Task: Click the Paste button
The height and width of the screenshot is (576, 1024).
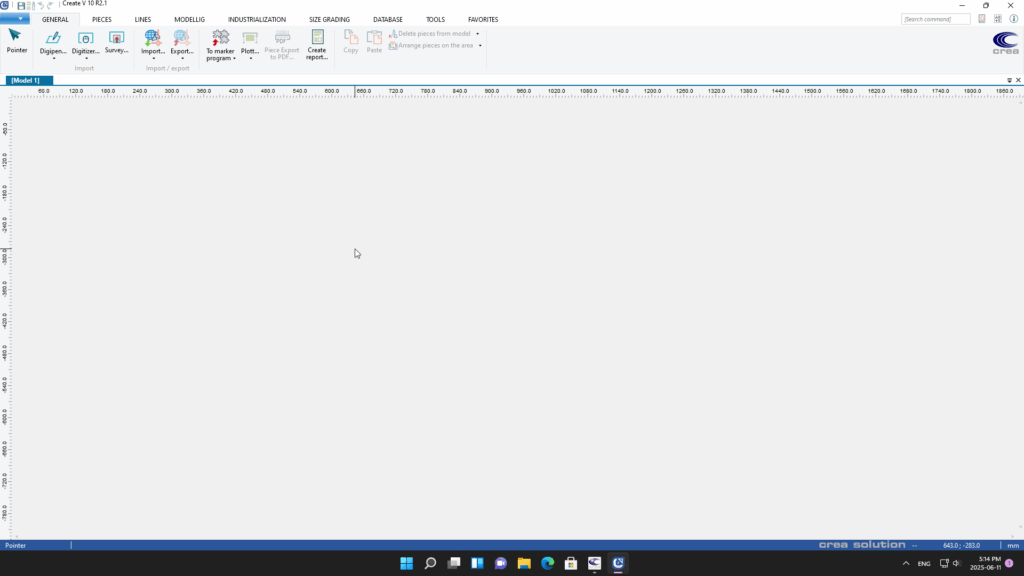Action: (x=374, y=41)
